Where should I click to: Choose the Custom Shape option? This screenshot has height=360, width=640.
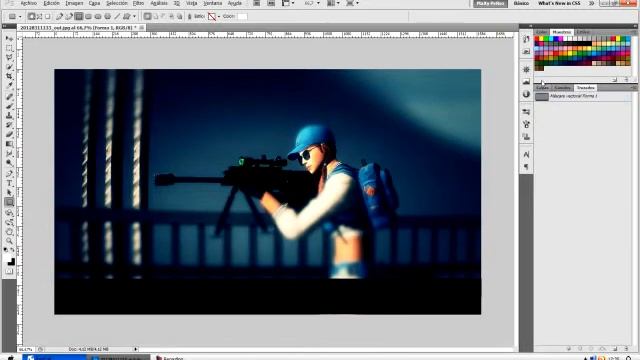coord(127,16)
